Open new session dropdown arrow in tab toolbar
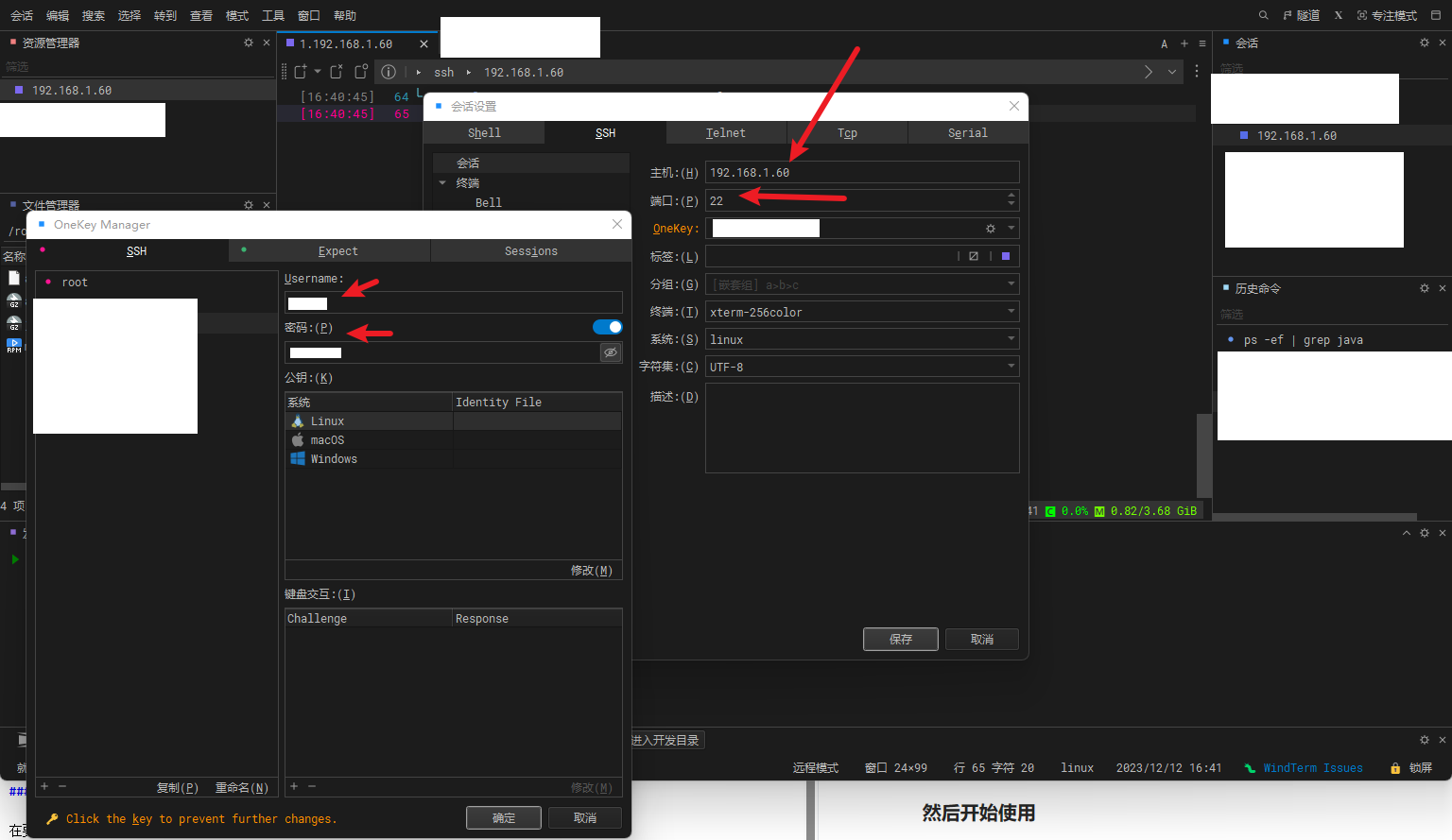This screenshot has height=840, width=1452. coord(318,72)
